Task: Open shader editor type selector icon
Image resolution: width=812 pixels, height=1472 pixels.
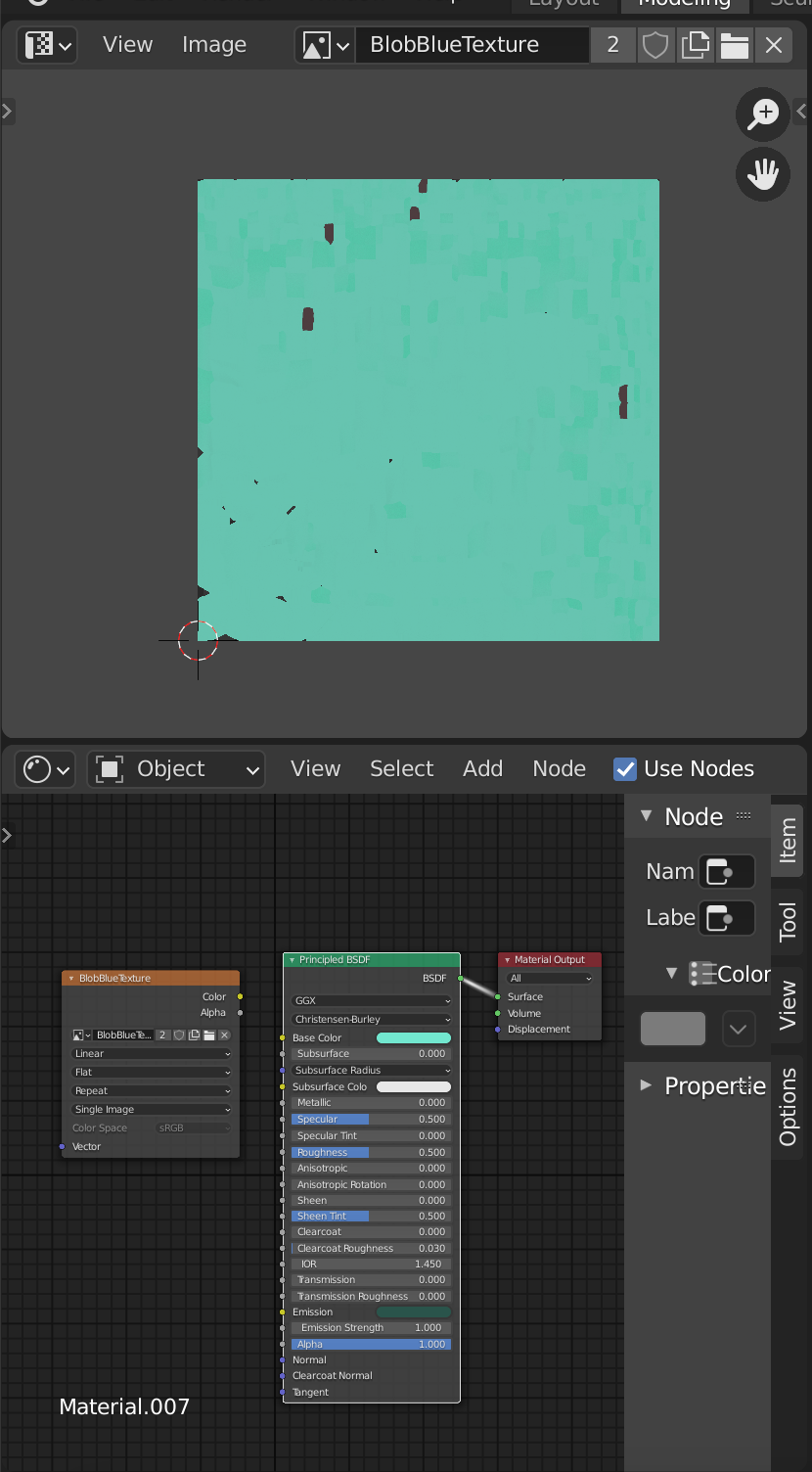Action: pyautogui.click(x=48, y=769)
